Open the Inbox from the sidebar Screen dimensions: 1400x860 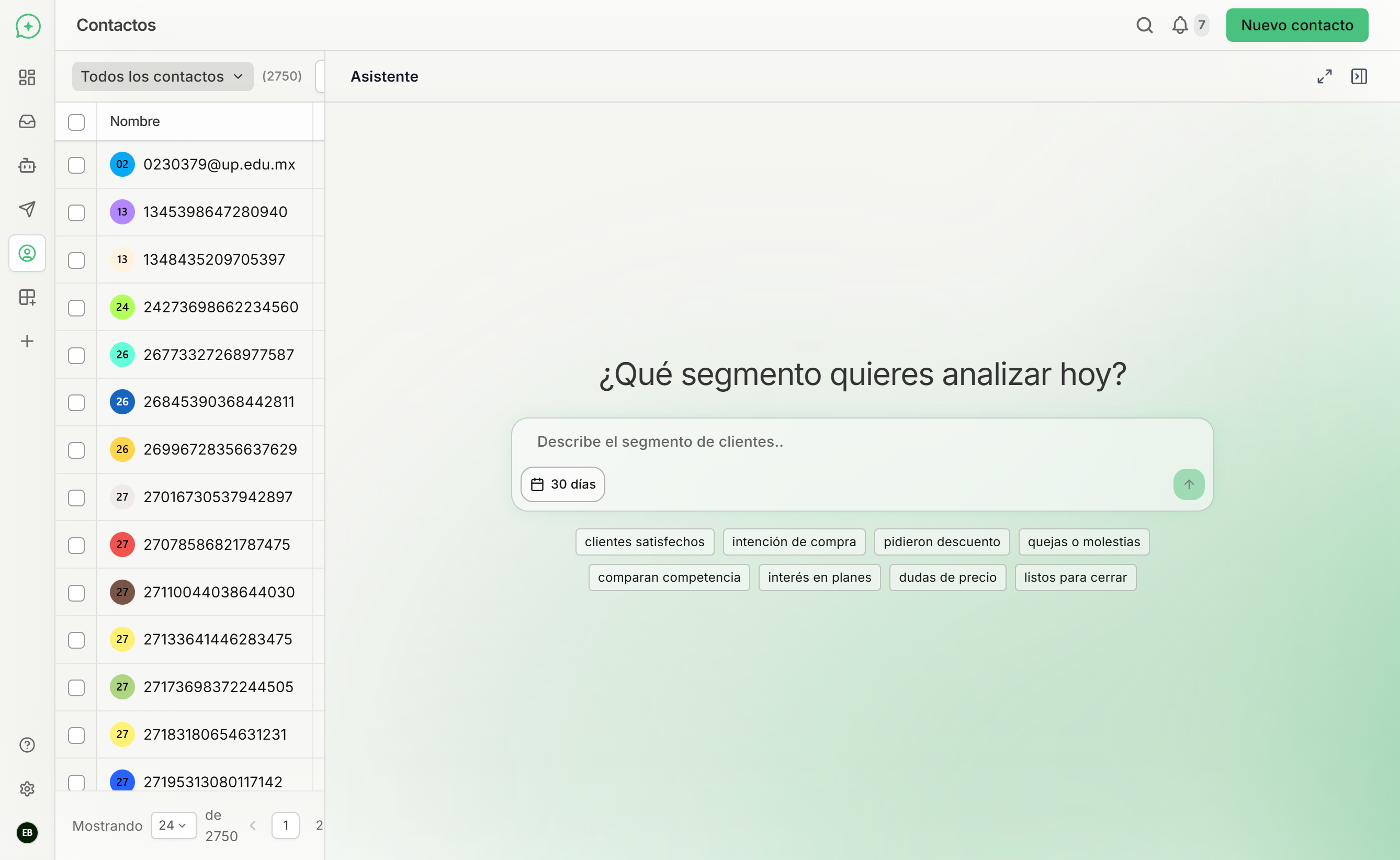point(27,121)
